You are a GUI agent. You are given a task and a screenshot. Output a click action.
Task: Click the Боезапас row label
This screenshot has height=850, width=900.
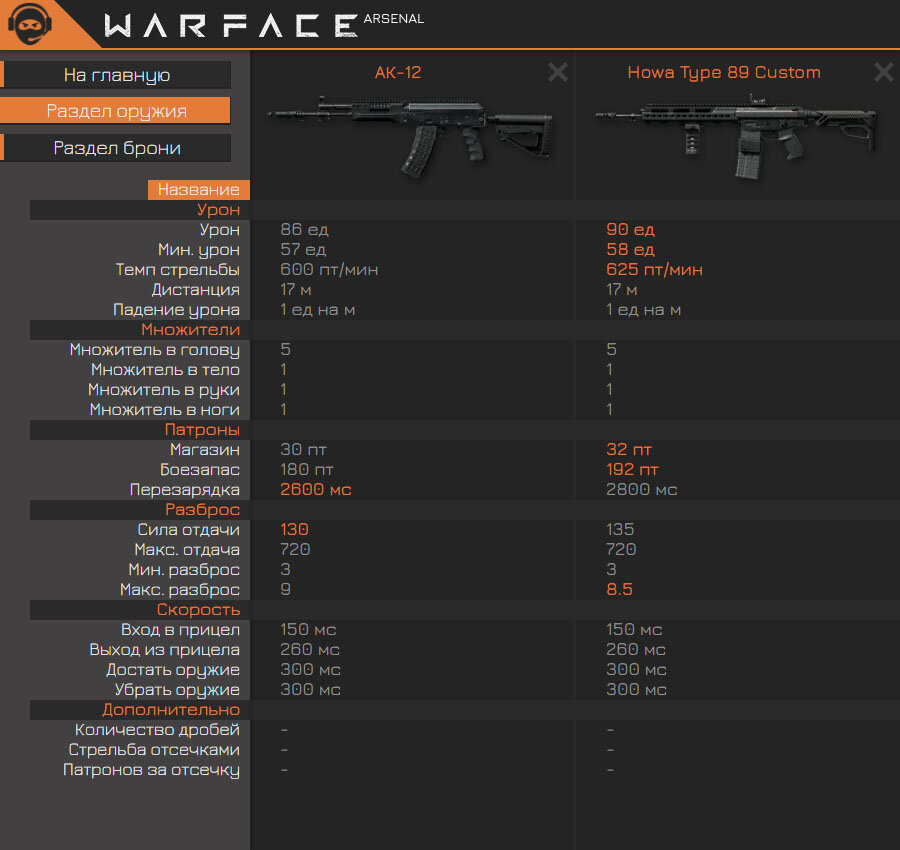coord(200,469)
